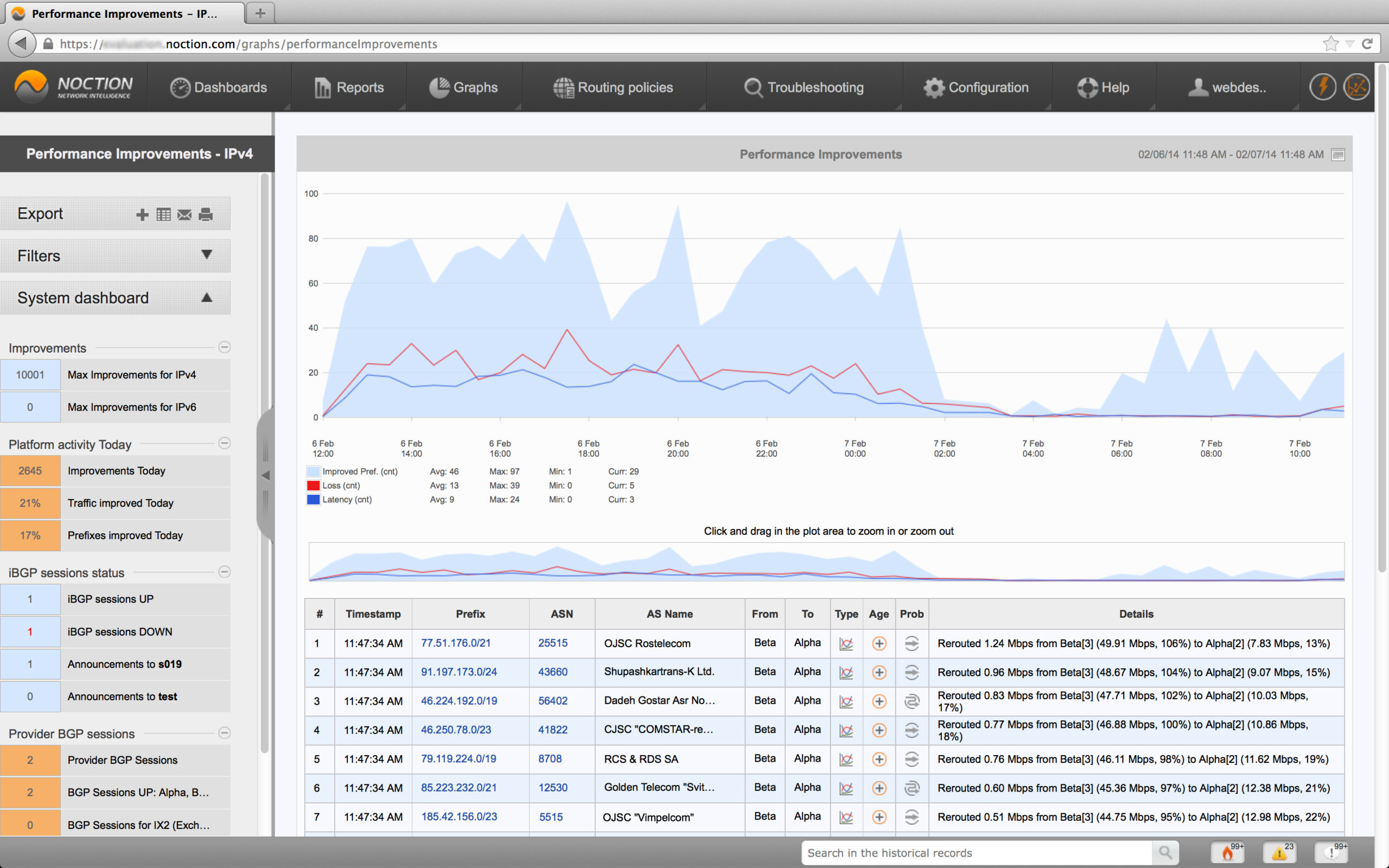The width and height of the screenshot is (1389, 868).
Task: Open the lightning bolt icon in header
Action: (1322, 87)
